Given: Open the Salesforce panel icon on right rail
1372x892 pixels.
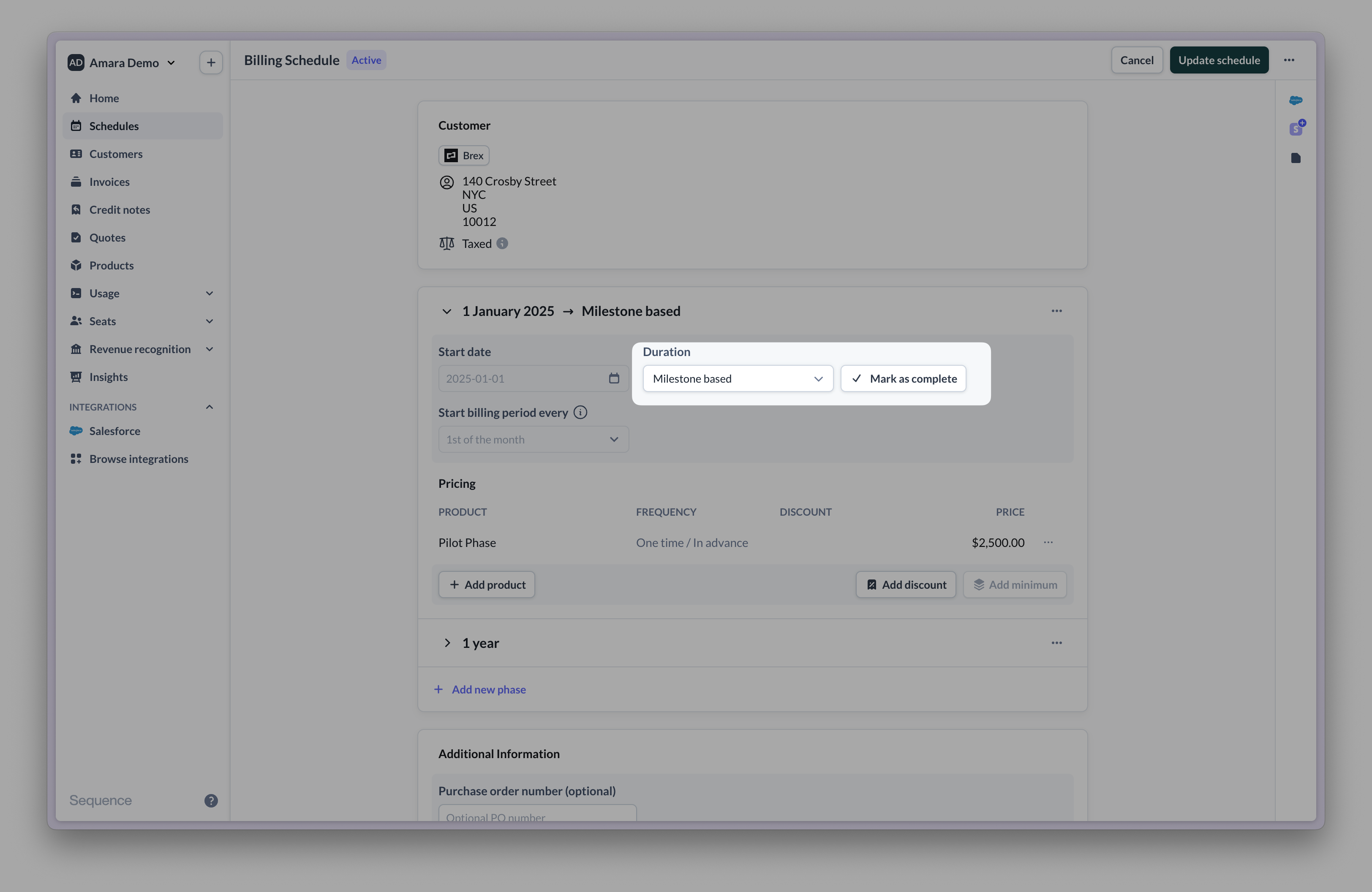Looking at the screenshot, I should point(1295,100).
